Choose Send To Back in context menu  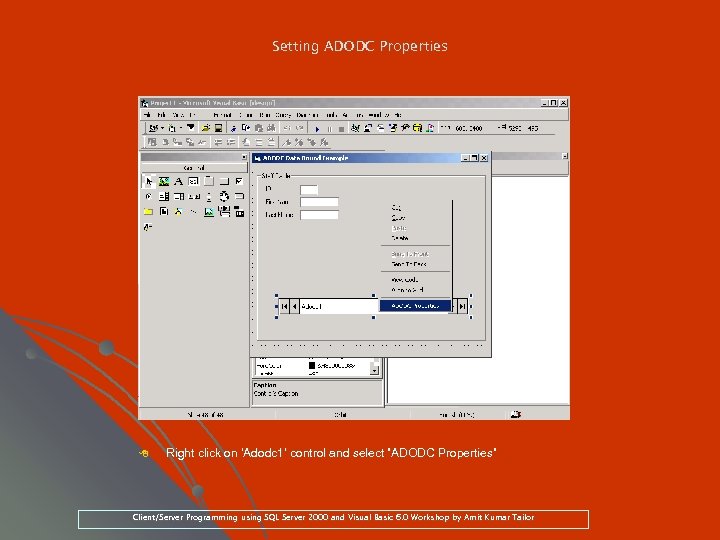[x=415, y=264]
